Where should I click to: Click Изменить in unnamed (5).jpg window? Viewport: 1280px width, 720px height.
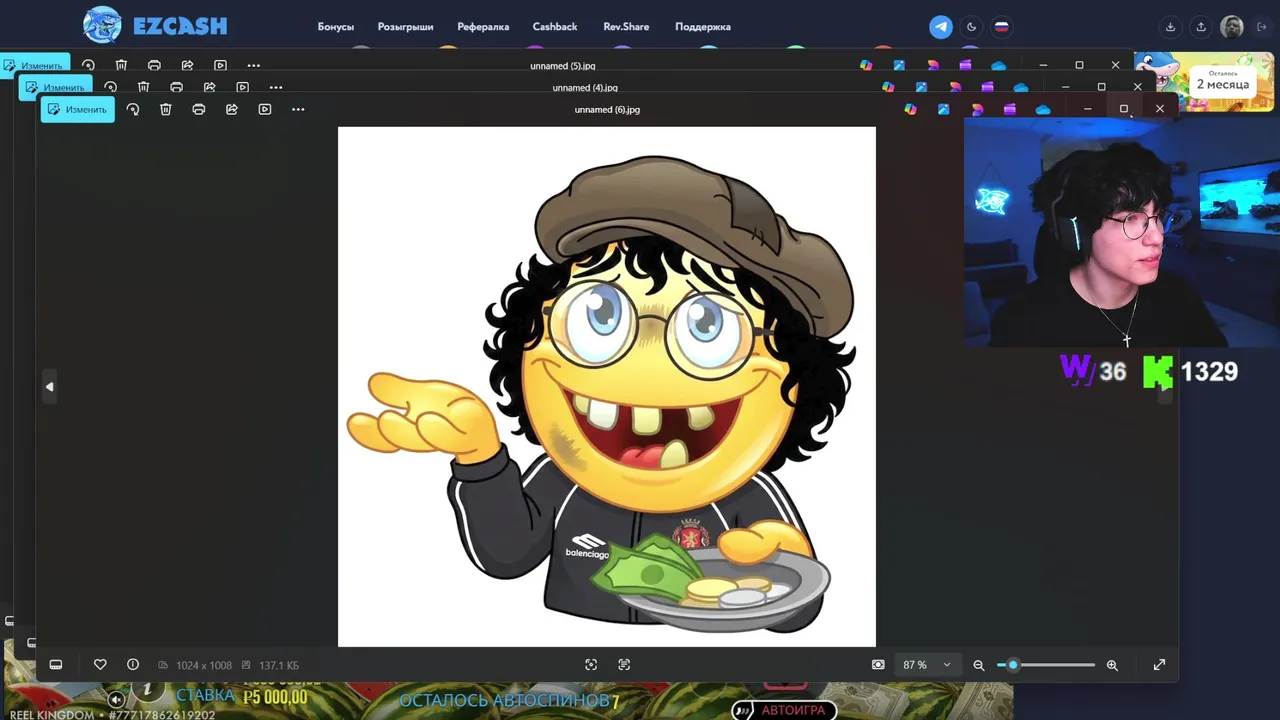(34, 65)
